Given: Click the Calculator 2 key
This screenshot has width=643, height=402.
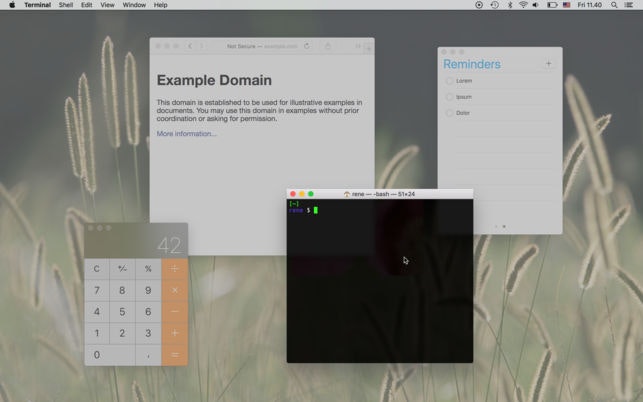Looking at the screenshot, I should (122, 333).
